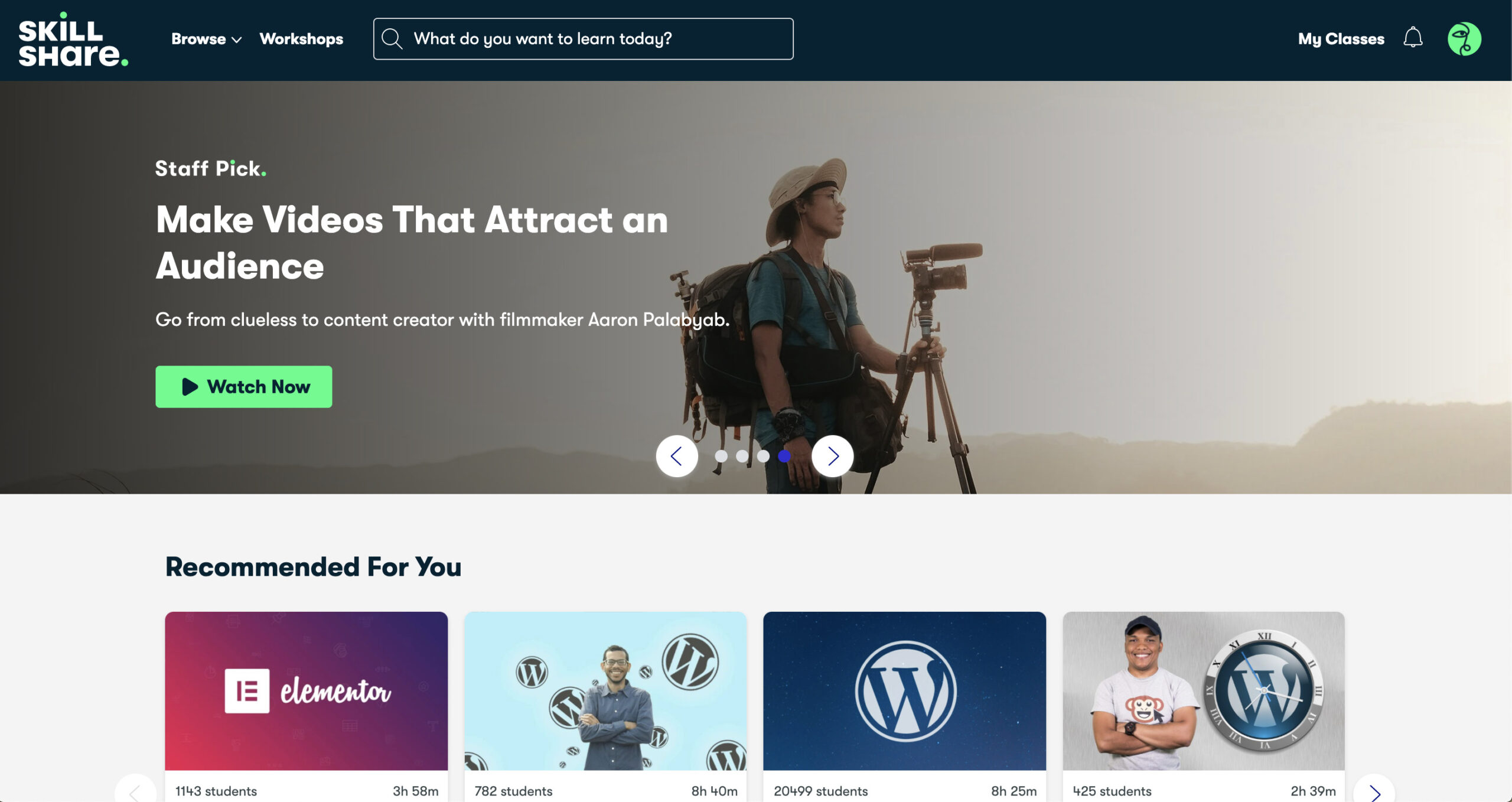Select the third carousel dot
Viewport: 1512px width, 802px height.
tap(763, 456)
